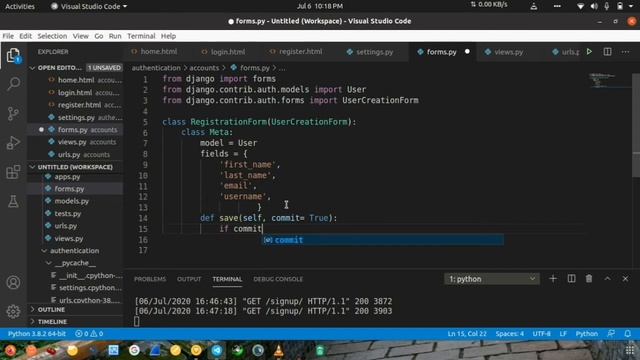Split the terminal panel

571,279
